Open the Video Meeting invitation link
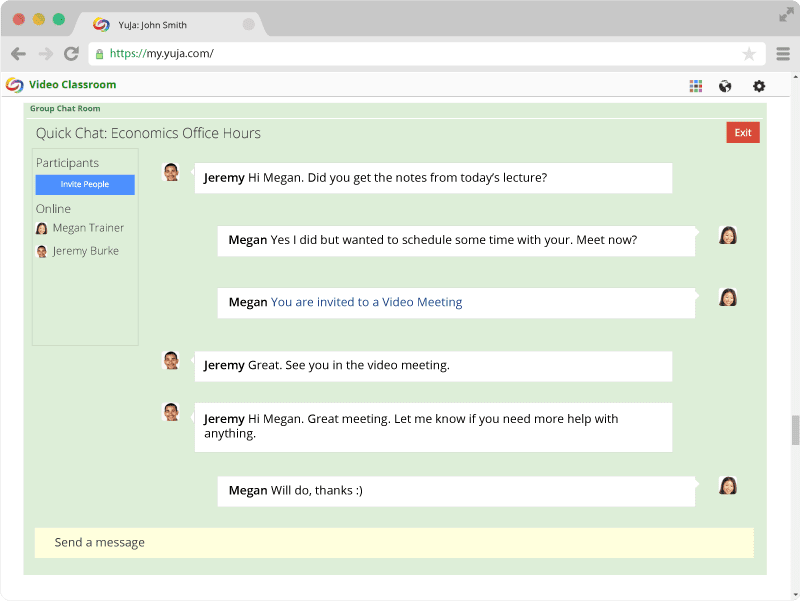 point(366,302)
